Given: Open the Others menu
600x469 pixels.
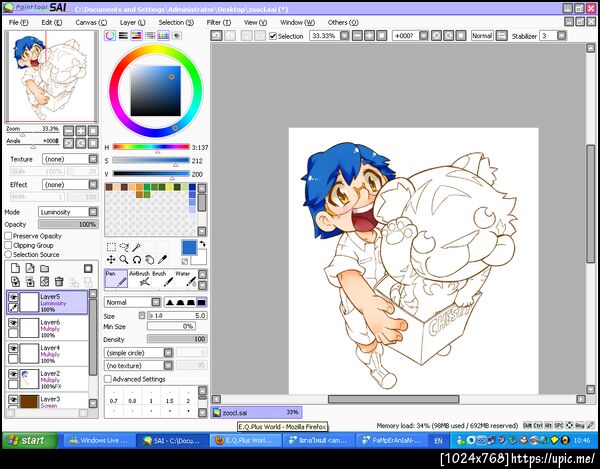Looking at the screenshot, I should tap(343, 23).
